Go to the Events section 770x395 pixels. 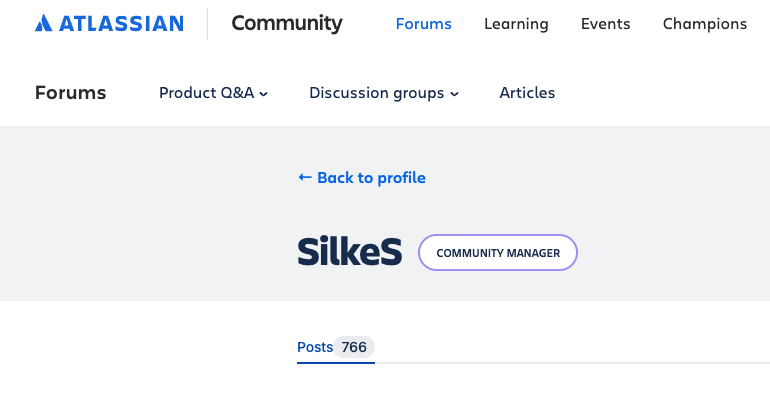605,24
